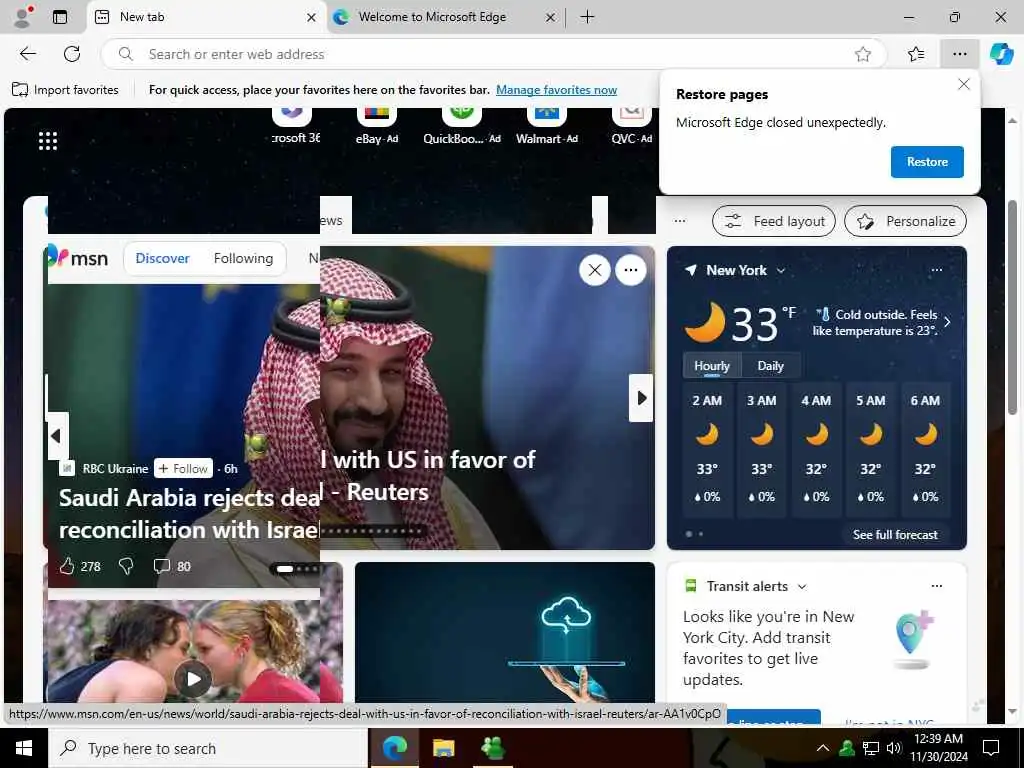The image size is (1024, 768).
Task: Close the enlarged news story overlay
Action: 594,270
